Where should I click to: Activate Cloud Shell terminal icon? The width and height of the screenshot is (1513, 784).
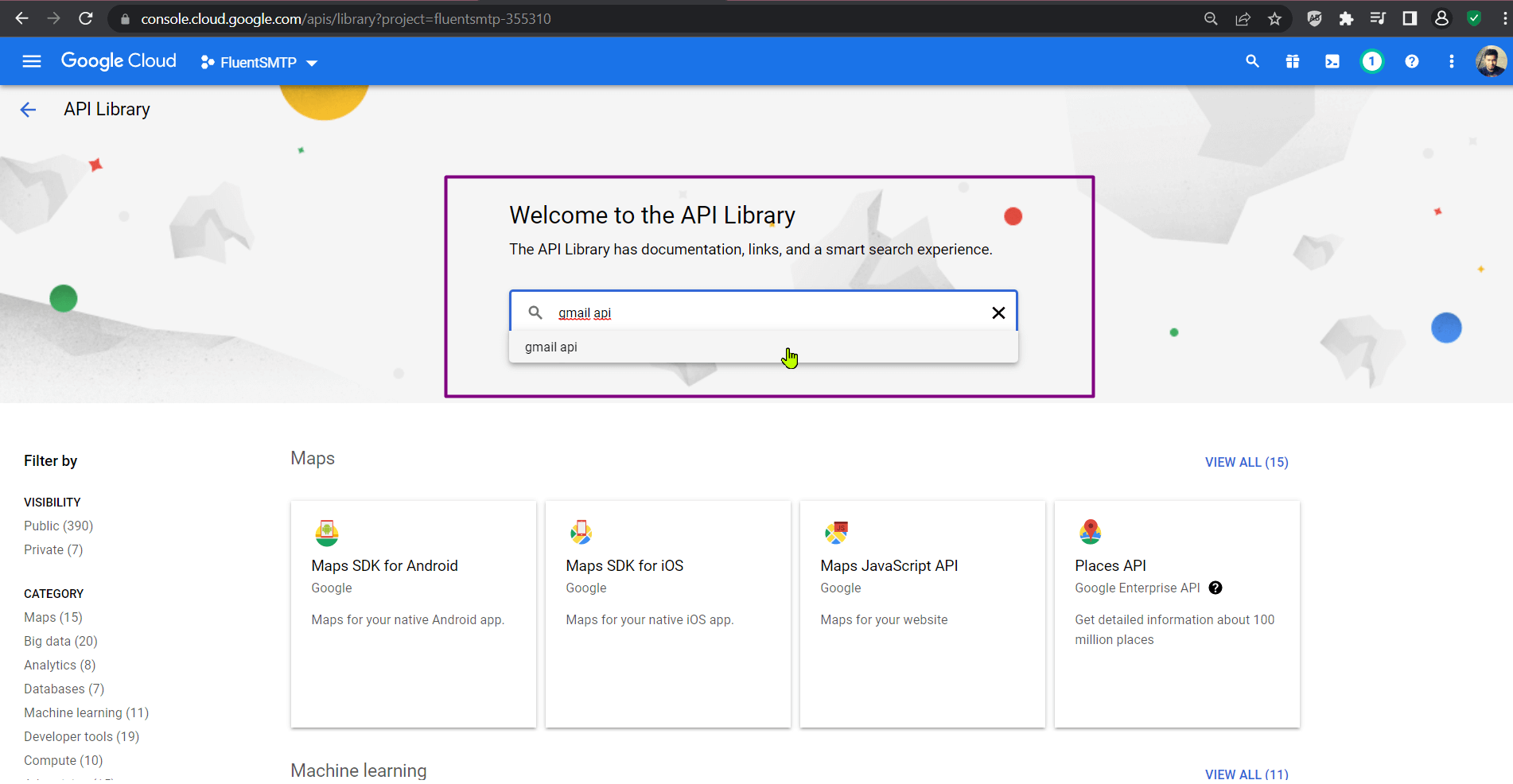click(x=1332, y=61)
